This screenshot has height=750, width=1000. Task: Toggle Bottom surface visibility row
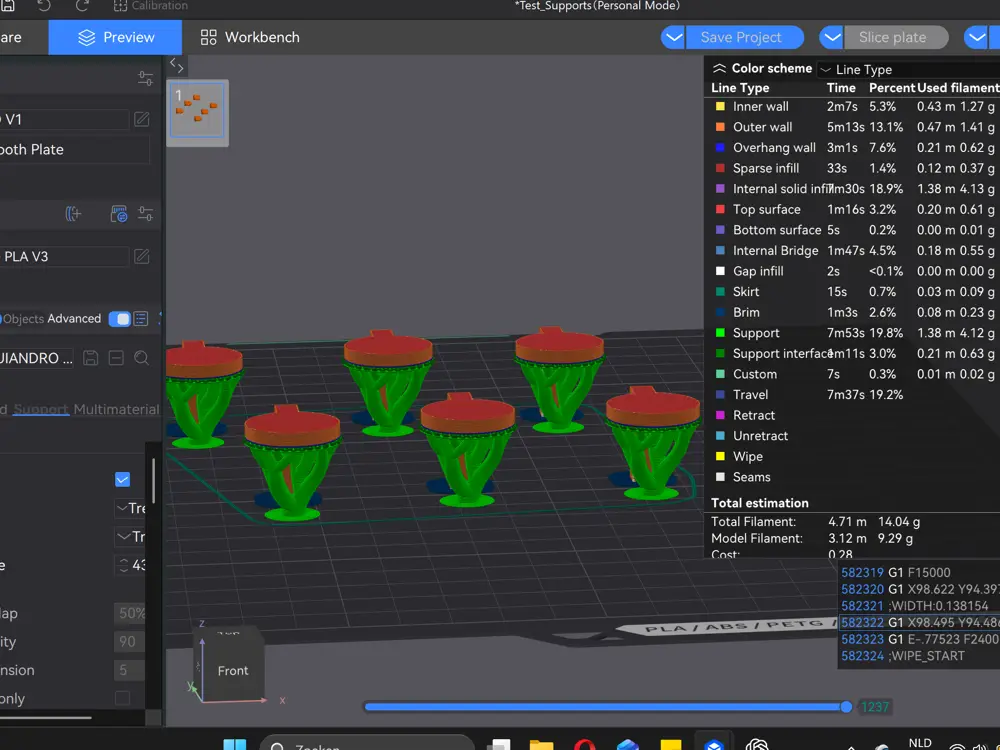(852, 230)
